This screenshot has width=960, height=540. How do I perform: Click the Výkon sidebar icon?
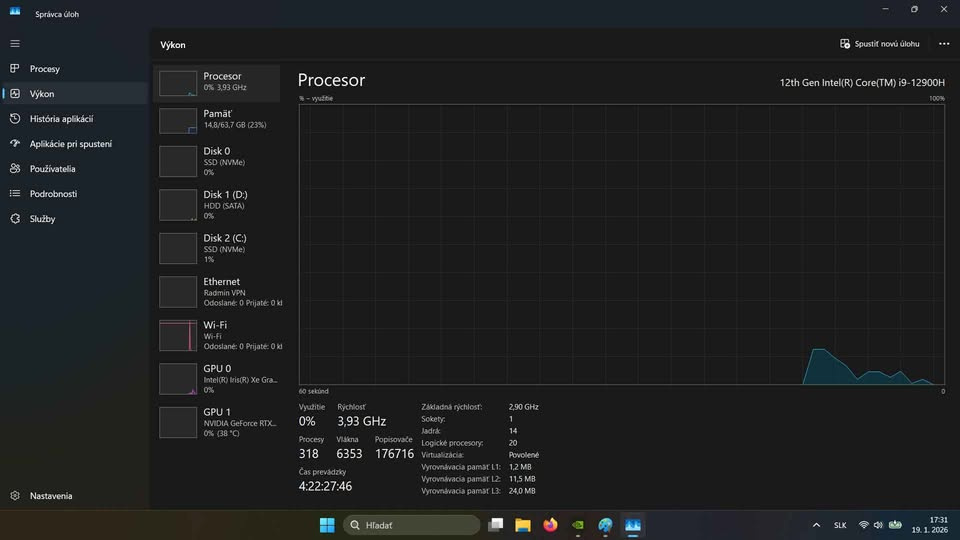(x=15, y=94)
